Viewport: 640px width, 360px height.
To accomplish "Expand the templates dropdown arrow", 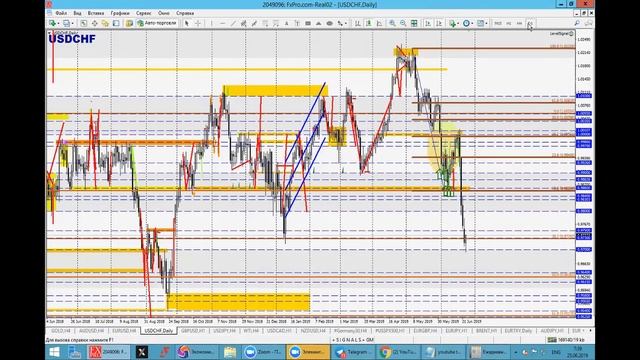I will pos(487,24).
